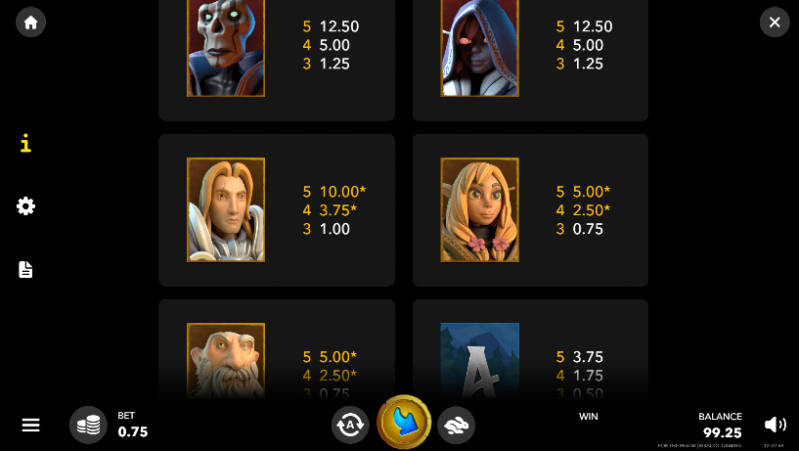Open the bet coins selector
The height and width of the screenshot is (451, 799).
pos(88,425)
